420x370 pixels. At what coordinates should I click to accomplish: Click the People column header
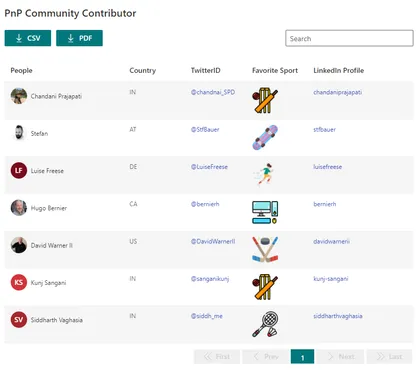point(21,70)
